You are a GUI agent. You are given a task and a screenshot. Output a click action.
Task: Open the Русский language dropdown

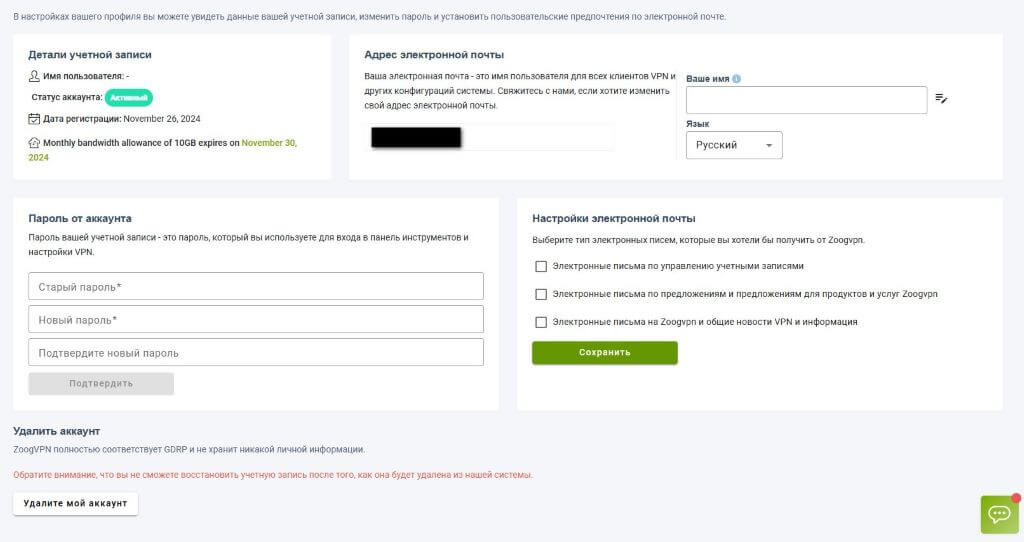734,145
